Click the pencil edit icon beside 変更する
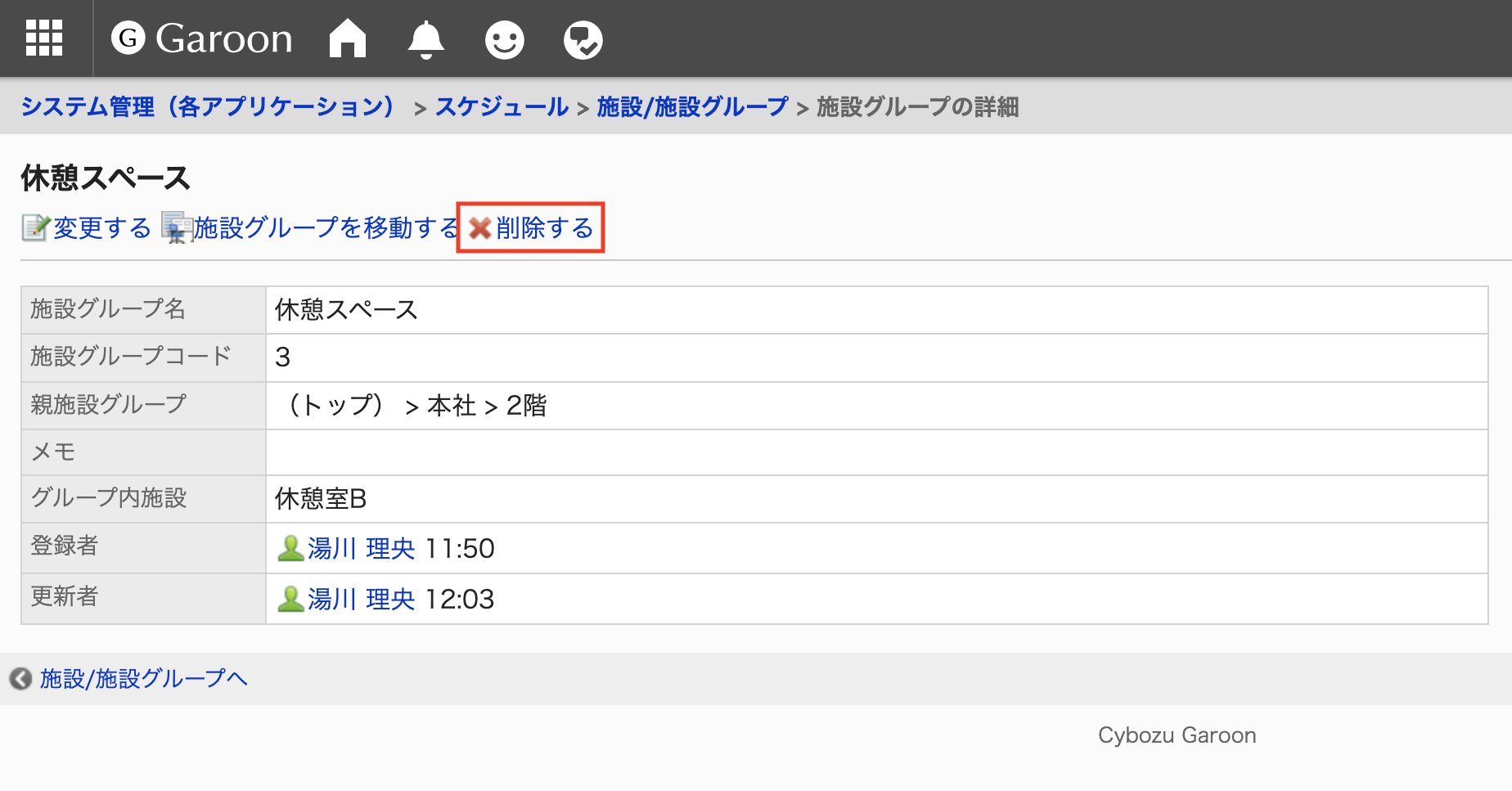The image size is (1512, 791). (x=34, y=228)
